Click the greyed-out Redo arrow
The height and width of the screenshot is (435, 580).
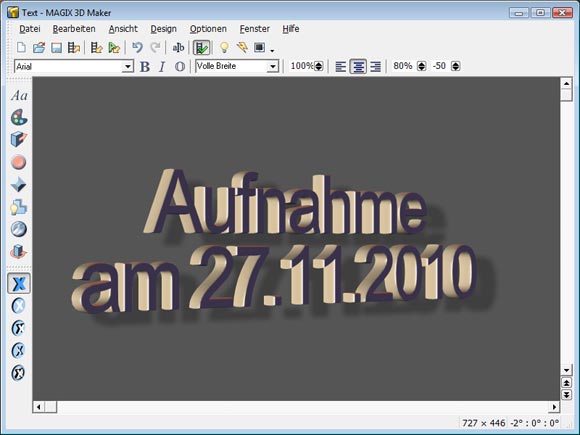(155, 47)
